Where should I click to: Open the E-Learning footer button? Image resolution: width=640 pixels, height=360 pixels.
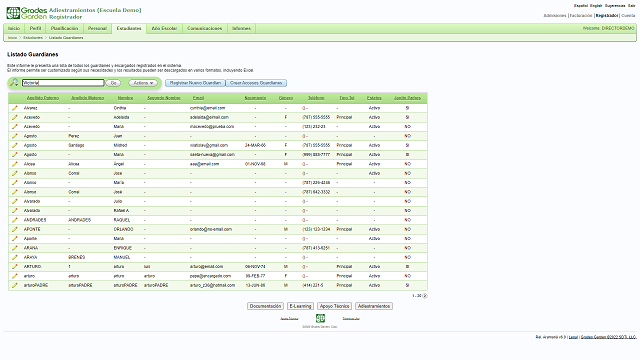point(300,306)
